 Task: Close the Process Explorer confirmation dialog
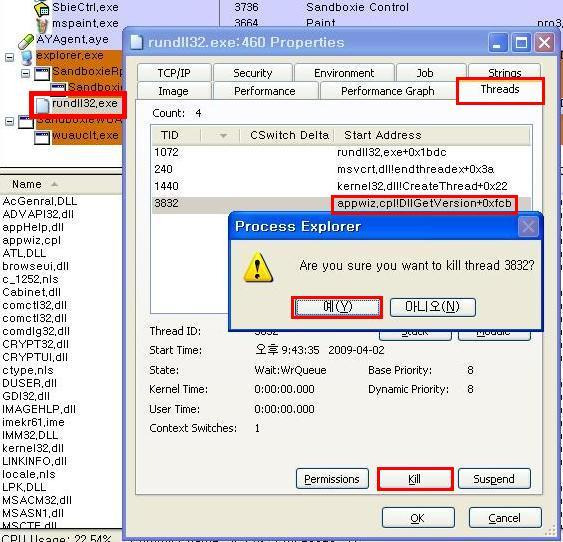528,226
